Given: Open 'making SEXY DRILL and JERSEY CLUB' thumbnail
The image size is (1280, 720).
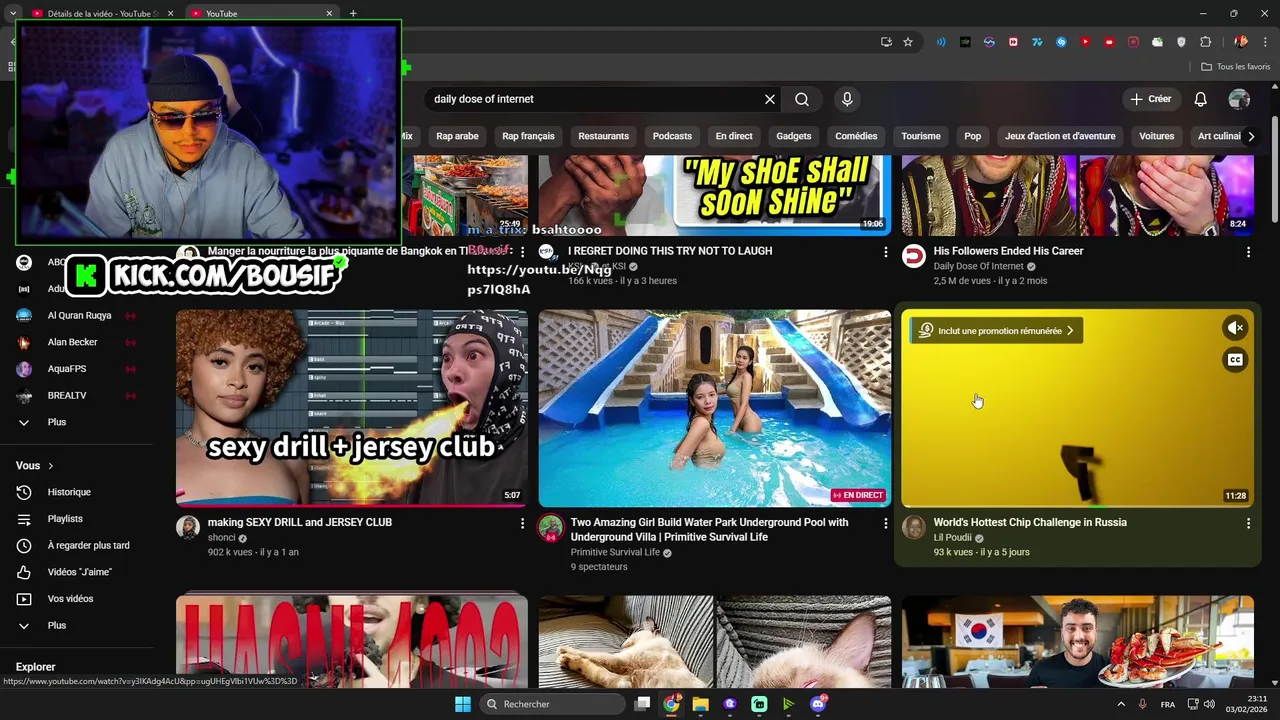Looking at the screenshot, I should click(x=352, y=408).
